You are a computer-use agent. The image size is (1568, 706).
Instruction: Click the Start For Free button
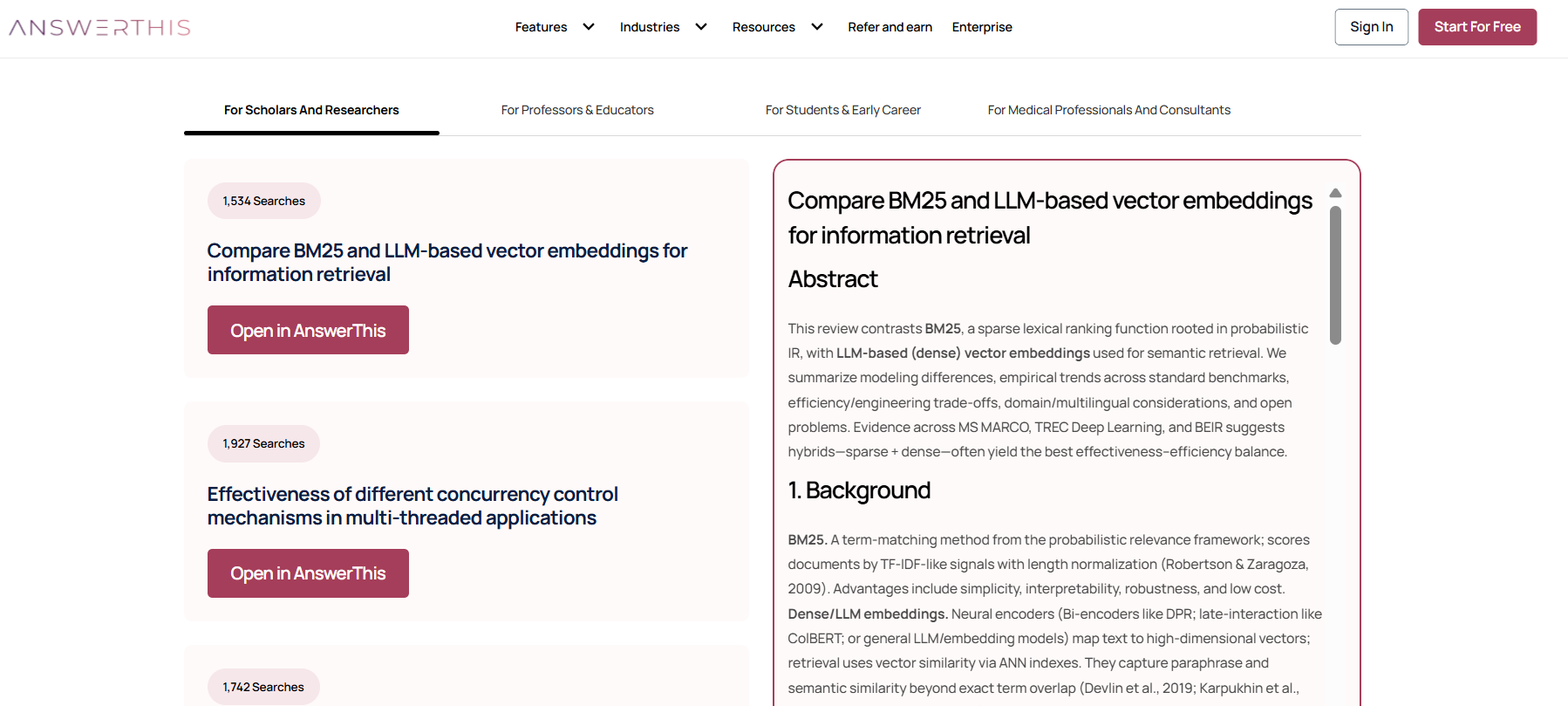click(x=1477, y=27)
